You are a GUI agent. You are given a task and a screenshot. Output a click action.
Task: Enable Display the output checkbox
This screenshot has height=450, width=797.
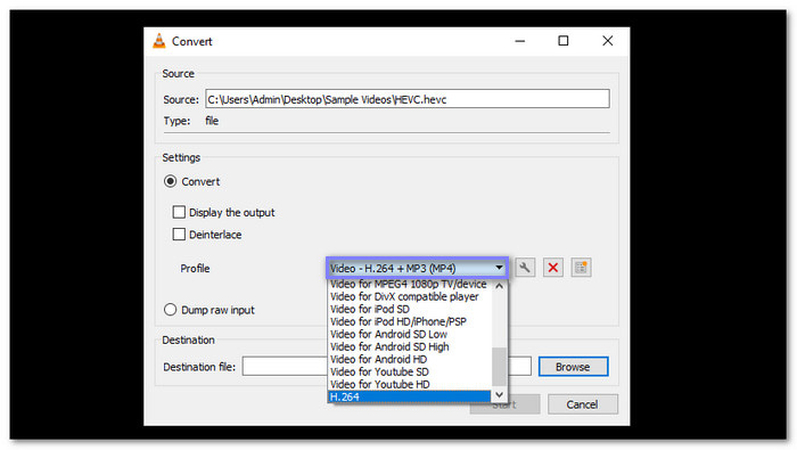point(179,212)
